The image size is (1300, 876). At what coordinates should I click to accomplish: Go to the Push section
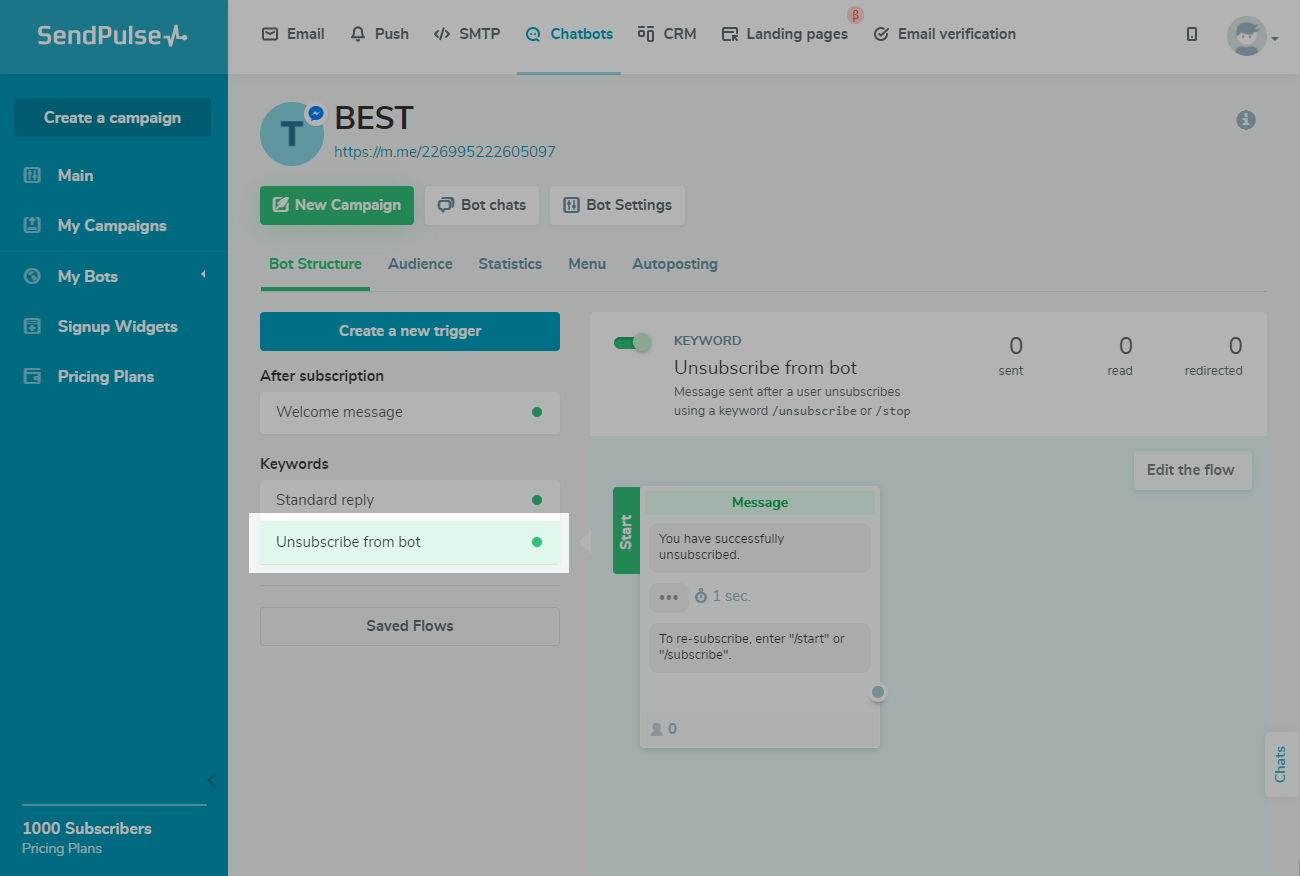point(380,34)
